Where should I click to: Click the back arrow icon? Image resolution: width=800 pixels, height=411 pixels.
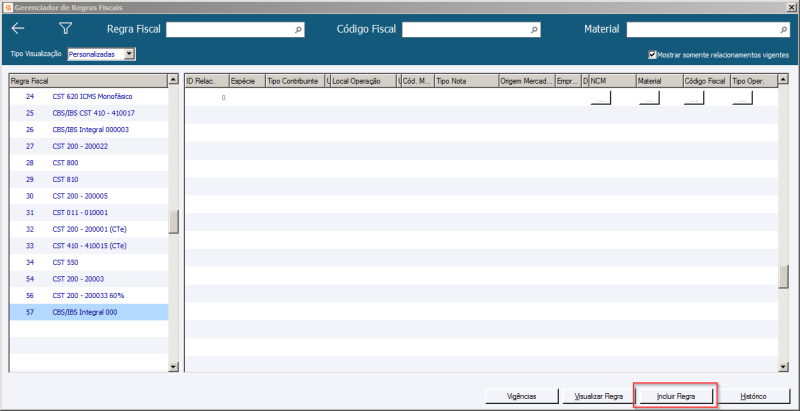(18, 29)
